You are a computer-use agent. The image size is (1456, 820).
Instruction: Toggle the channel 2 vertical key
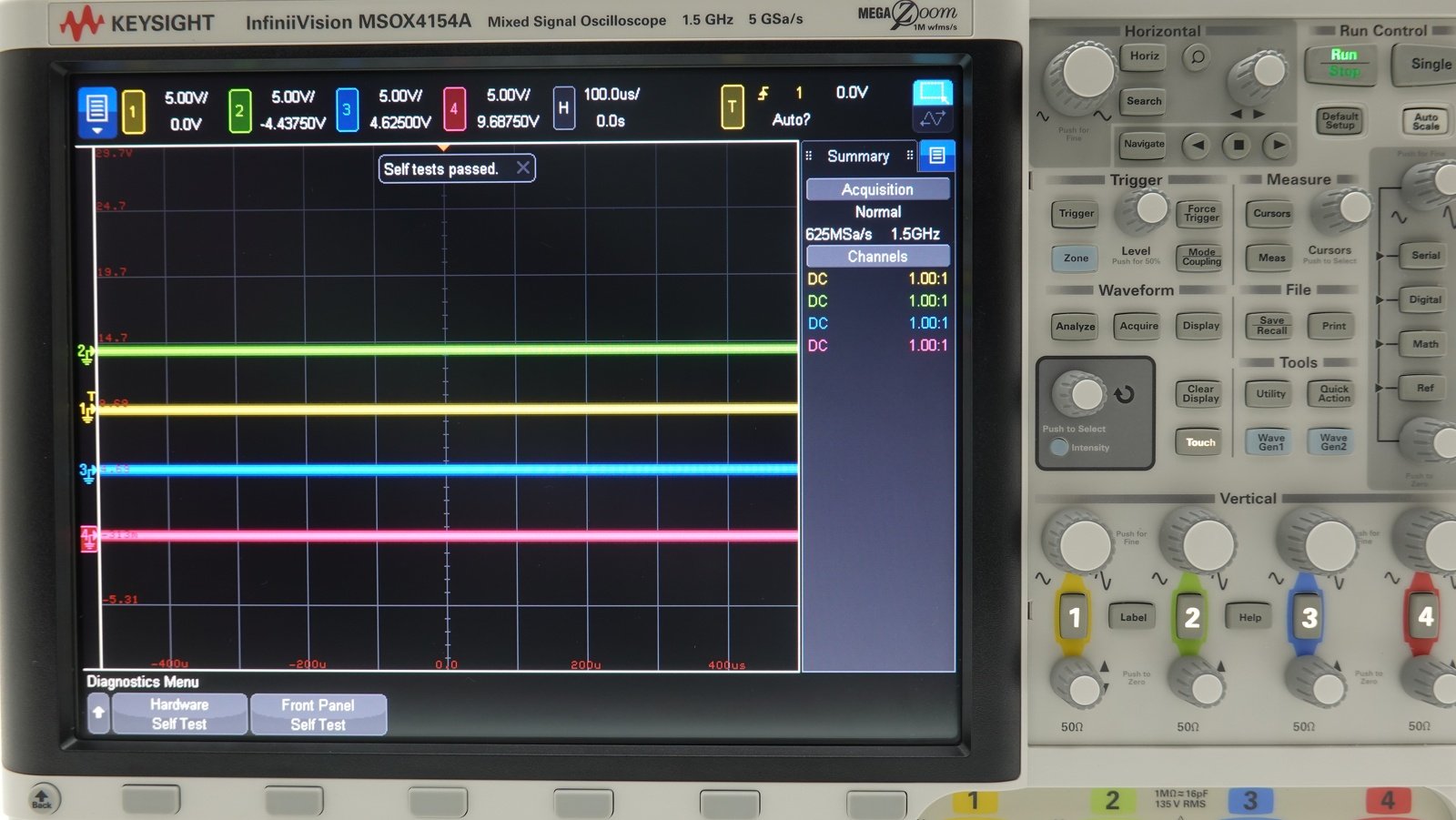(x=1190, y=616)
